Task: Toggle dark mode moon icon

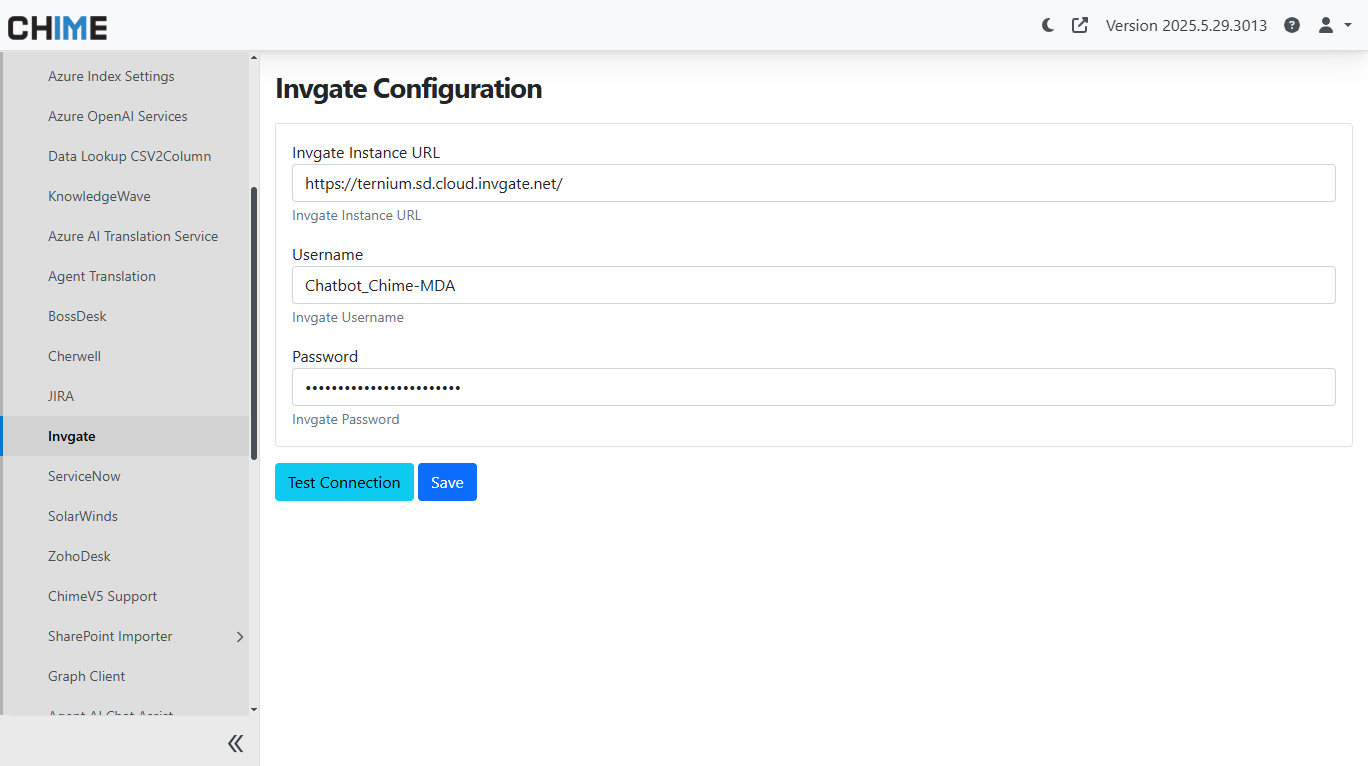Action: 1048,25
